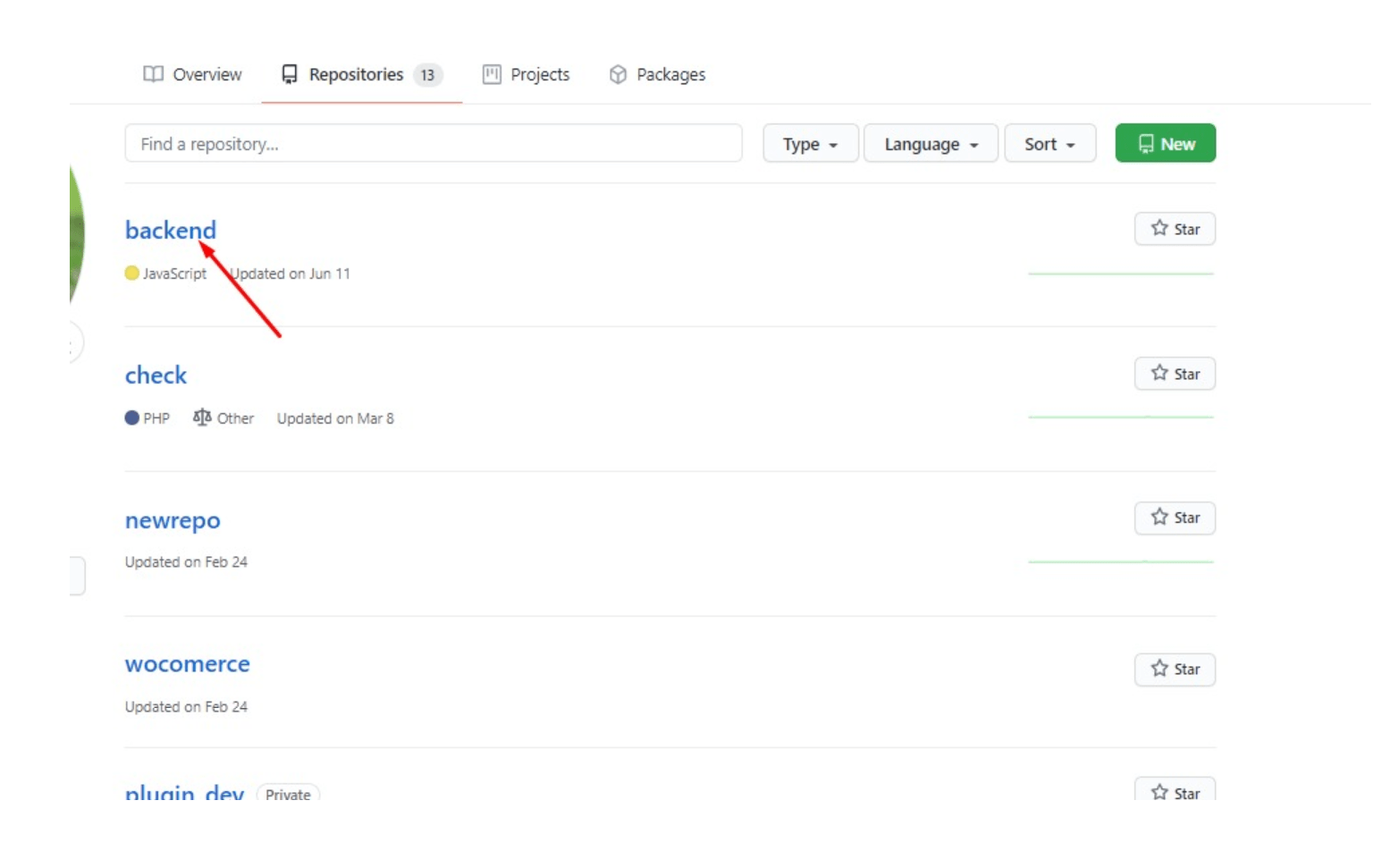Image resolution: width=1373 pixels, height=868 pixels.
Task: Click the yellow JavaScript language dot
Action: point(131,273)
